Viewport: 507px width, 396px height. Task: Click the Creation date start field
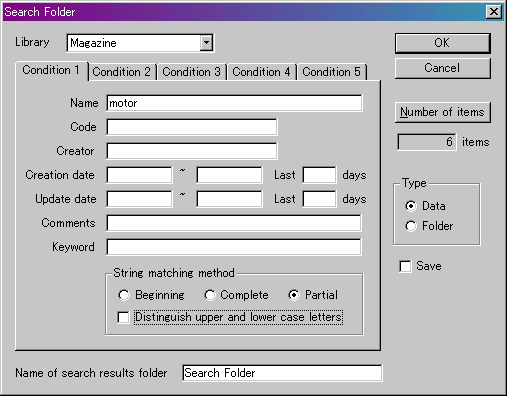(139, 175)
